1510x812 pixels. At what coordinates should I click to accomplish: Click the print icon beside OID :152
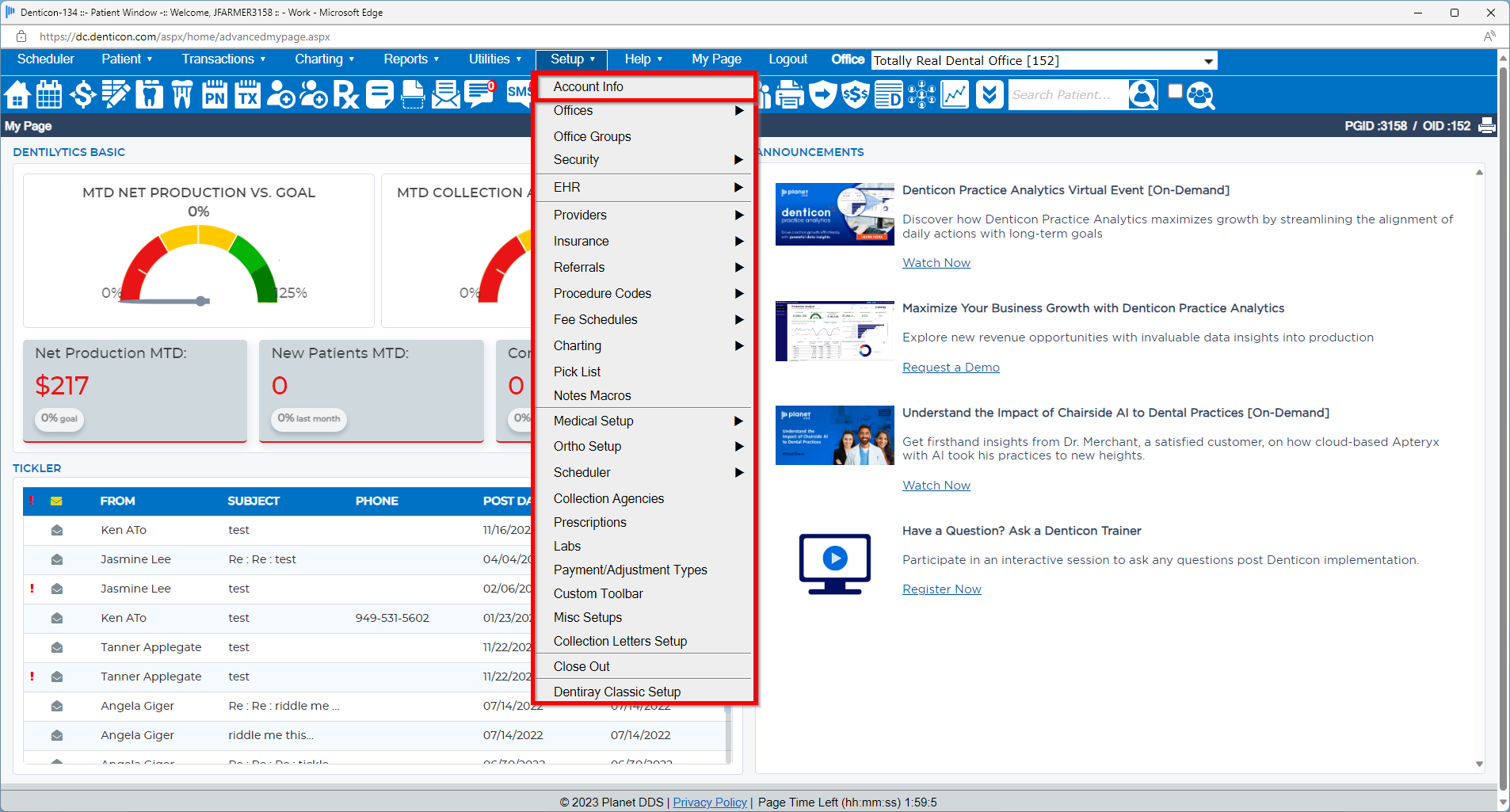(x=1487, y=125)
